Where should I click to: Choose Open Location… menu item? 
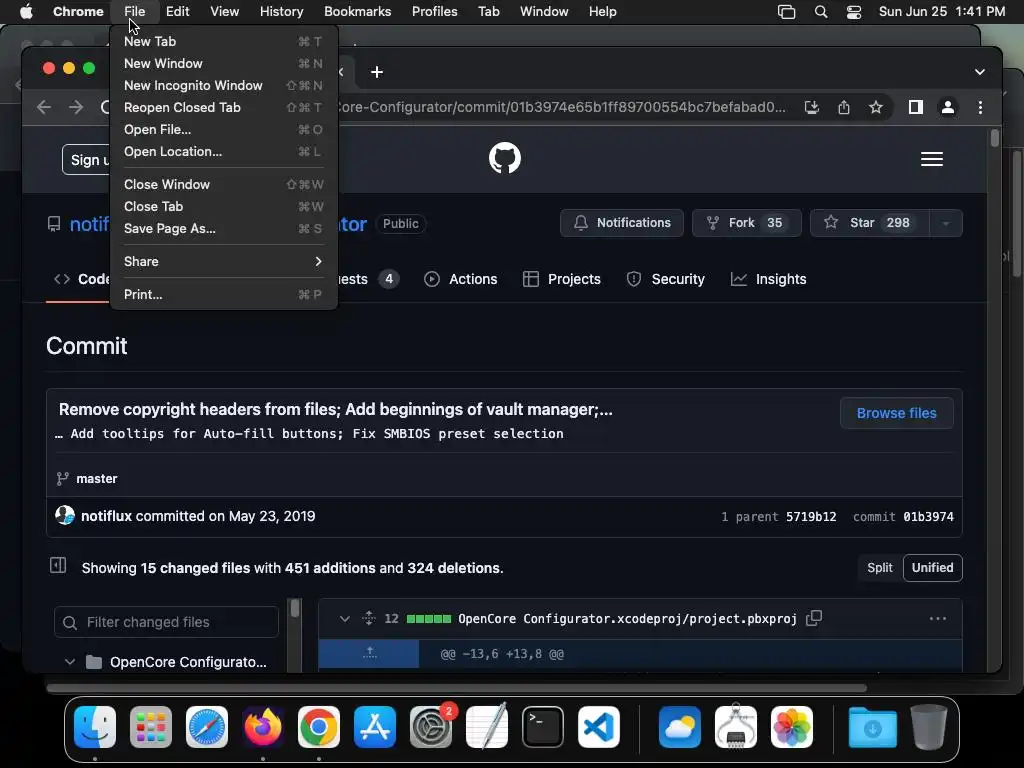click(223, 152)
